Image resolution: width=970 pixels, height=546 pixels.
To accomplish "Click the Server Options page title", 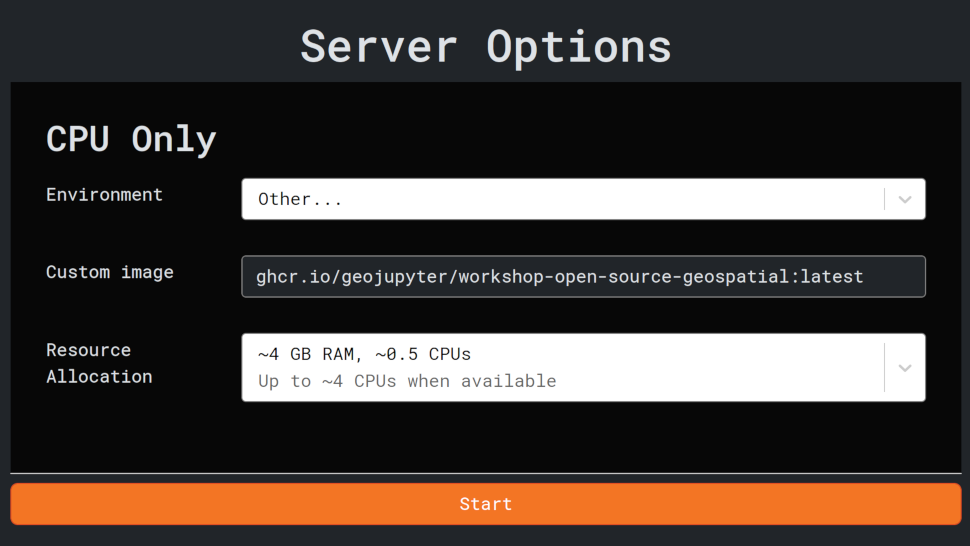I will 486,46.
